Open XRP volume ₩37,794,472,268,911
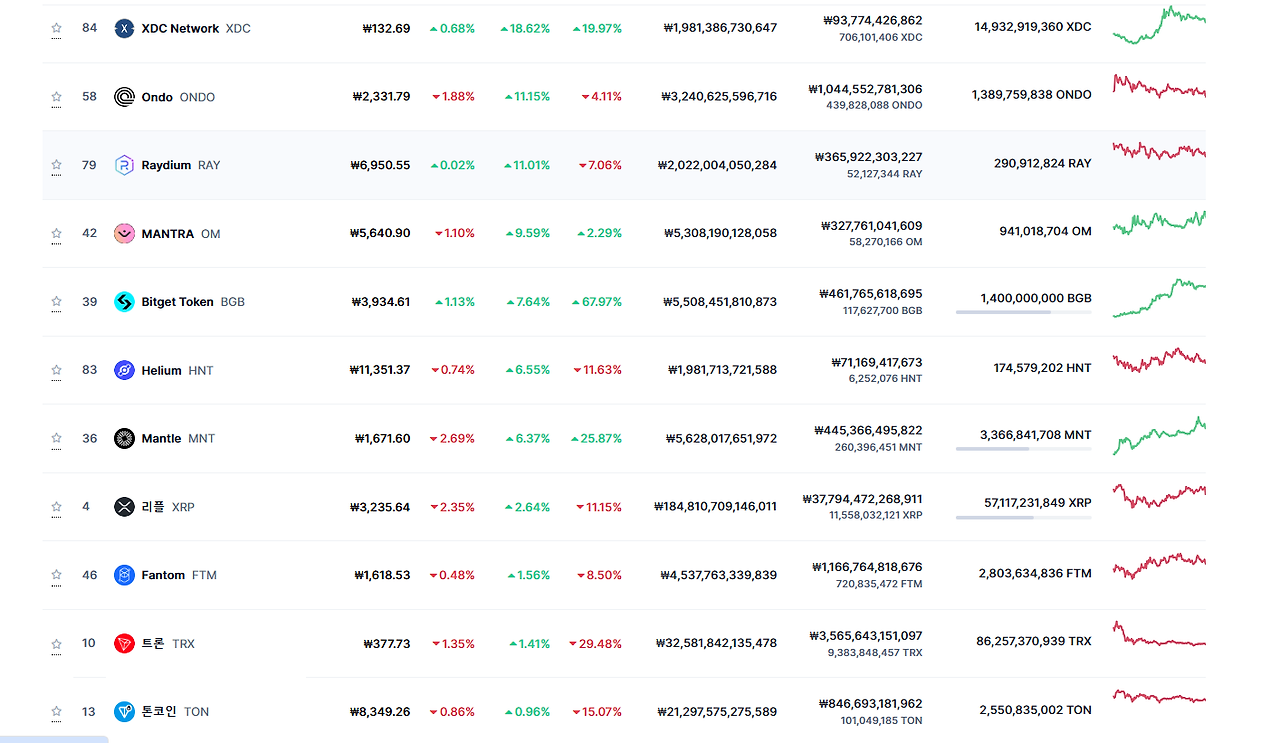 click(x=863, y=498)
